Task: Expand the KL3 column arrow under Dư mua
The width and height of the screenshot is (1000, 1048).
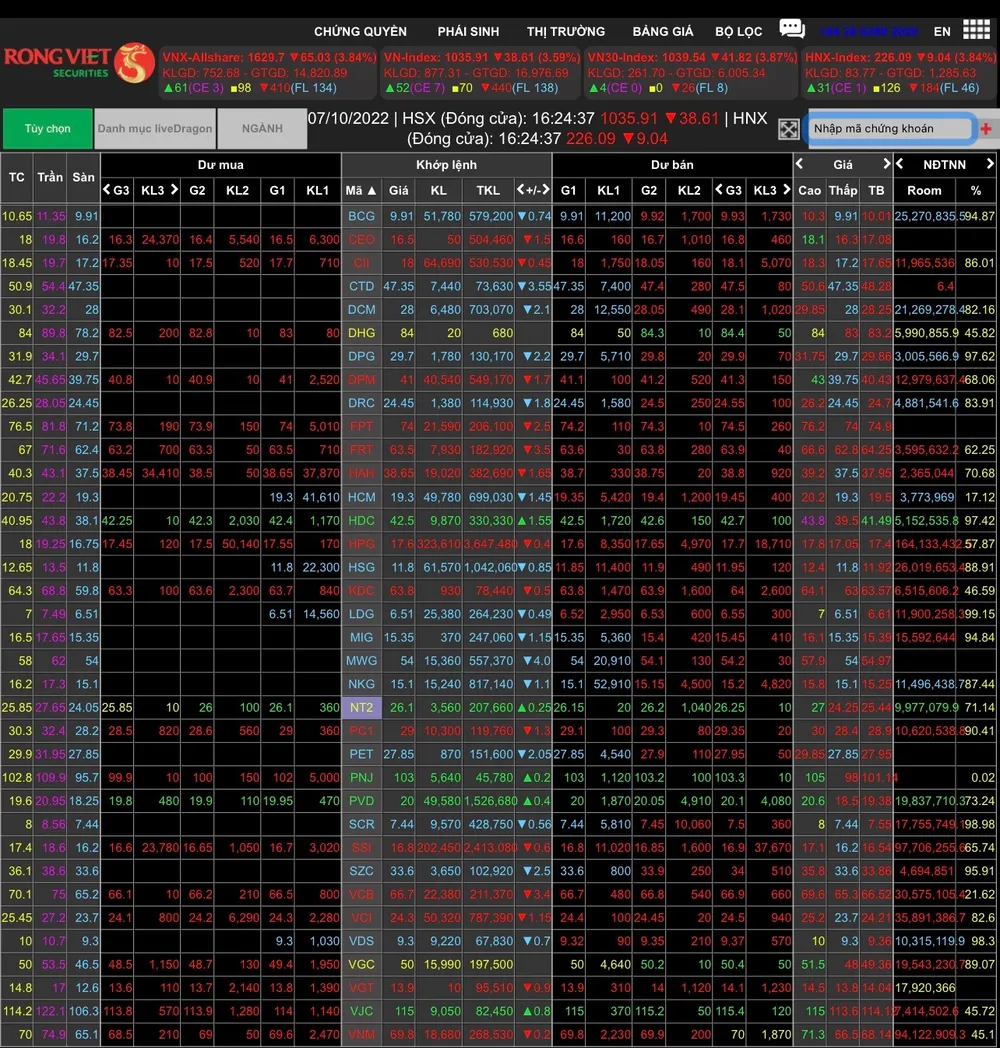Action: coord(173,190)
